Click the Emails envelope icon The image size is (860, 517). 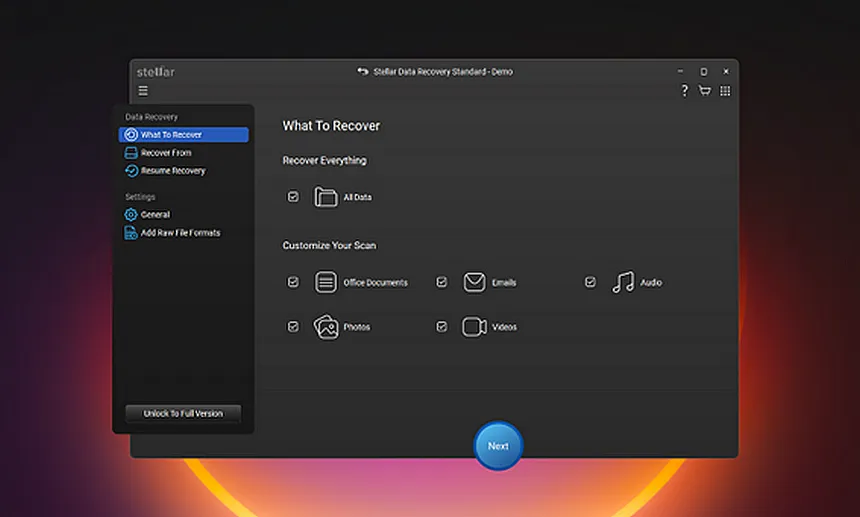click(474, 282)
